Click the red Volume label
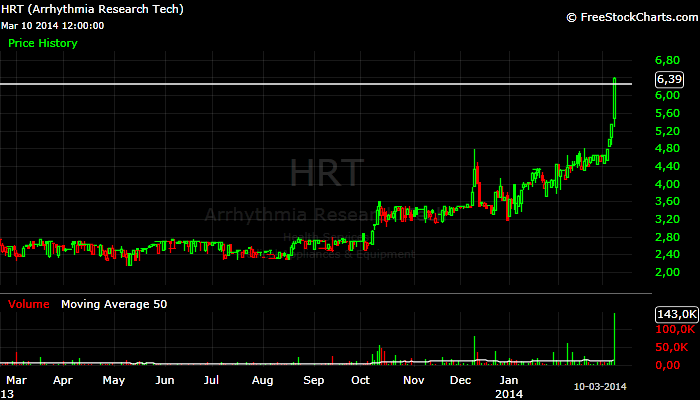Image resolution: width=700 pixels, height=400 pixels. tap(29, 304)
